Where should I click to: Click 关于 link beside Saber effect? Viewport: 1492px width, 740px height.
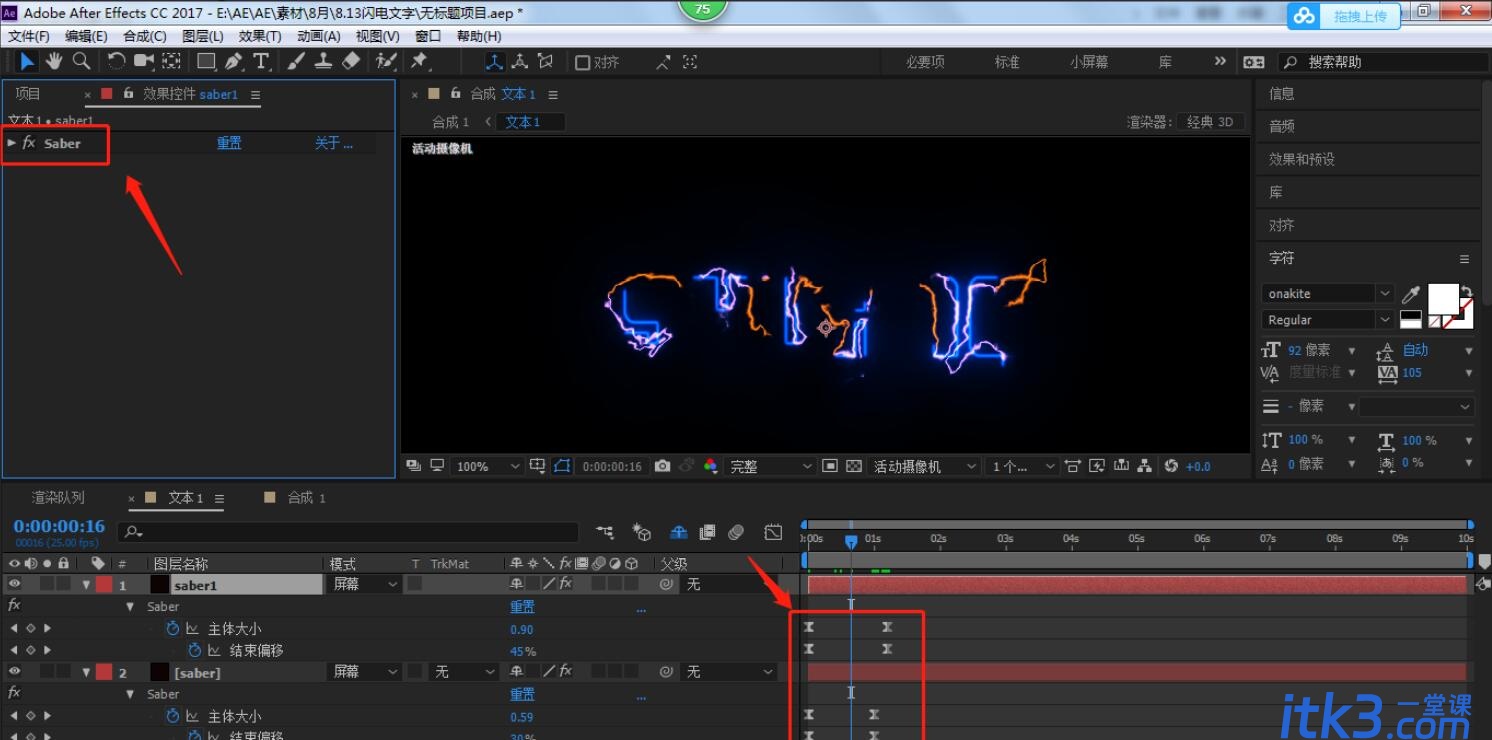[x=334, y=143]
